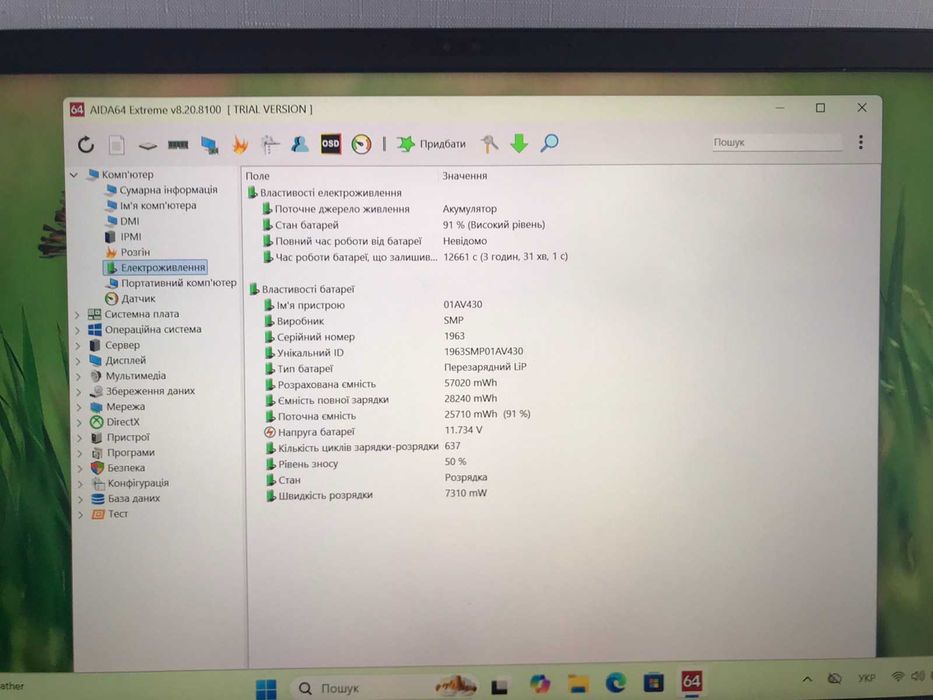Open Microsoft Store from taskbar
This screenshot has height=700, width=933.
coord(653,682)
